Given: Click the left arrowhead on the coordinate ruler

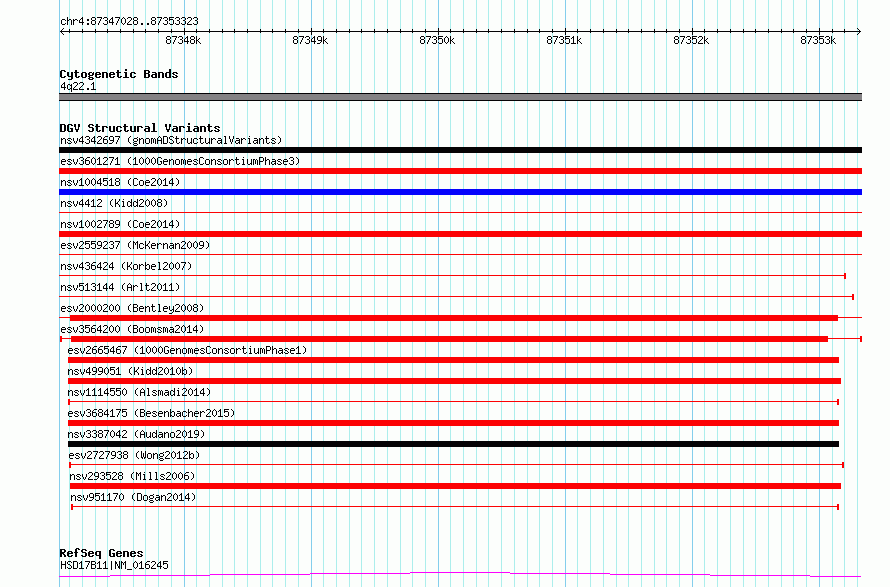Looking at the screenshot, I should 62,32.
